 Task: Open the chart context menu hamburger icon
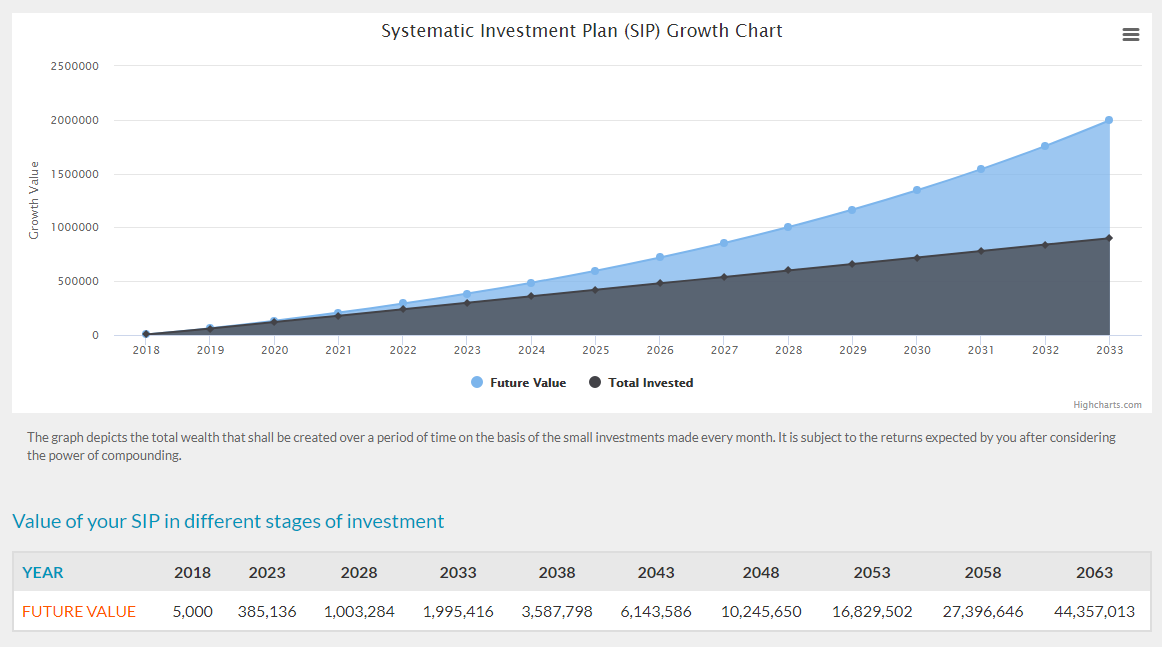pyautogui.click(x=1131, y=35)
